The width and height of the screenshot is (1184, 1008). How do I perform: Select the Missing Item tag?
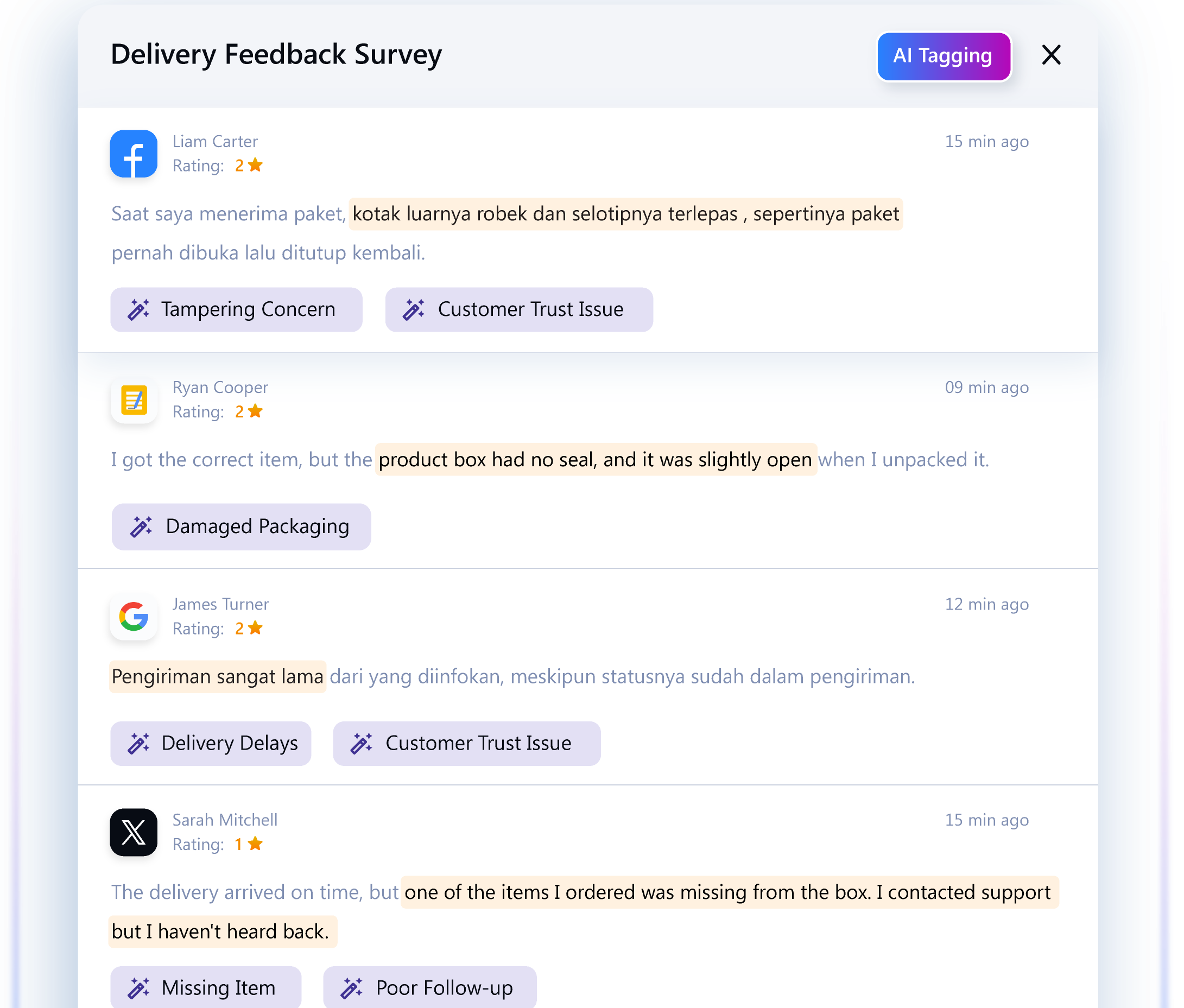205,987
